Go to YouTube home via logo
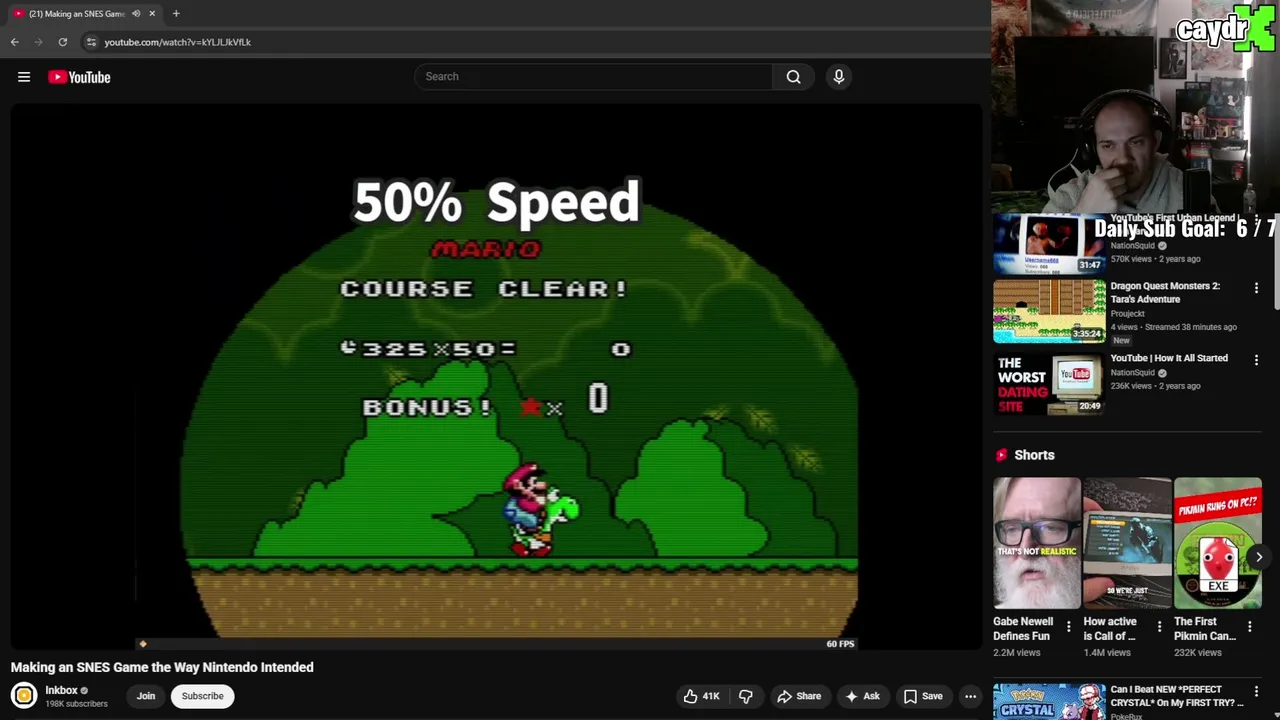The width and height of the screenshot is (1280, 720). click(79, 77)
